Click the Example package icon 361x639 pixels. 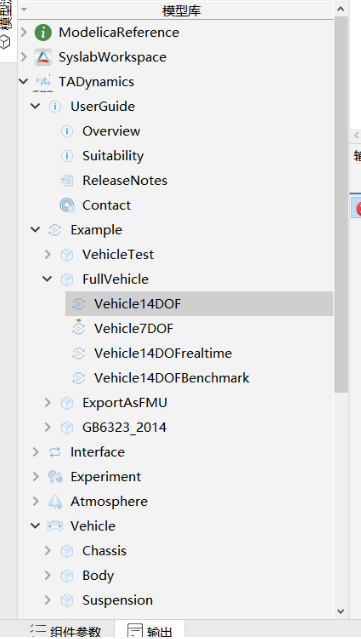55,230
